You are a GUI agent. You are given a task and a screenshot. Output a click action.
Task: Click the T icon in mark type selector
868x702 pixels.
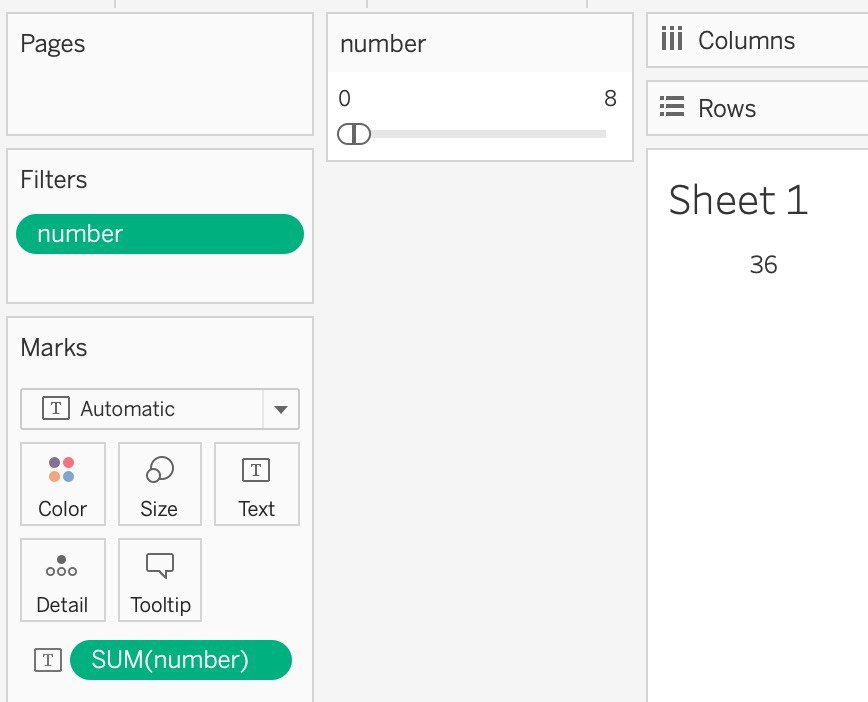pyautogui.click(x=56, y=409)
